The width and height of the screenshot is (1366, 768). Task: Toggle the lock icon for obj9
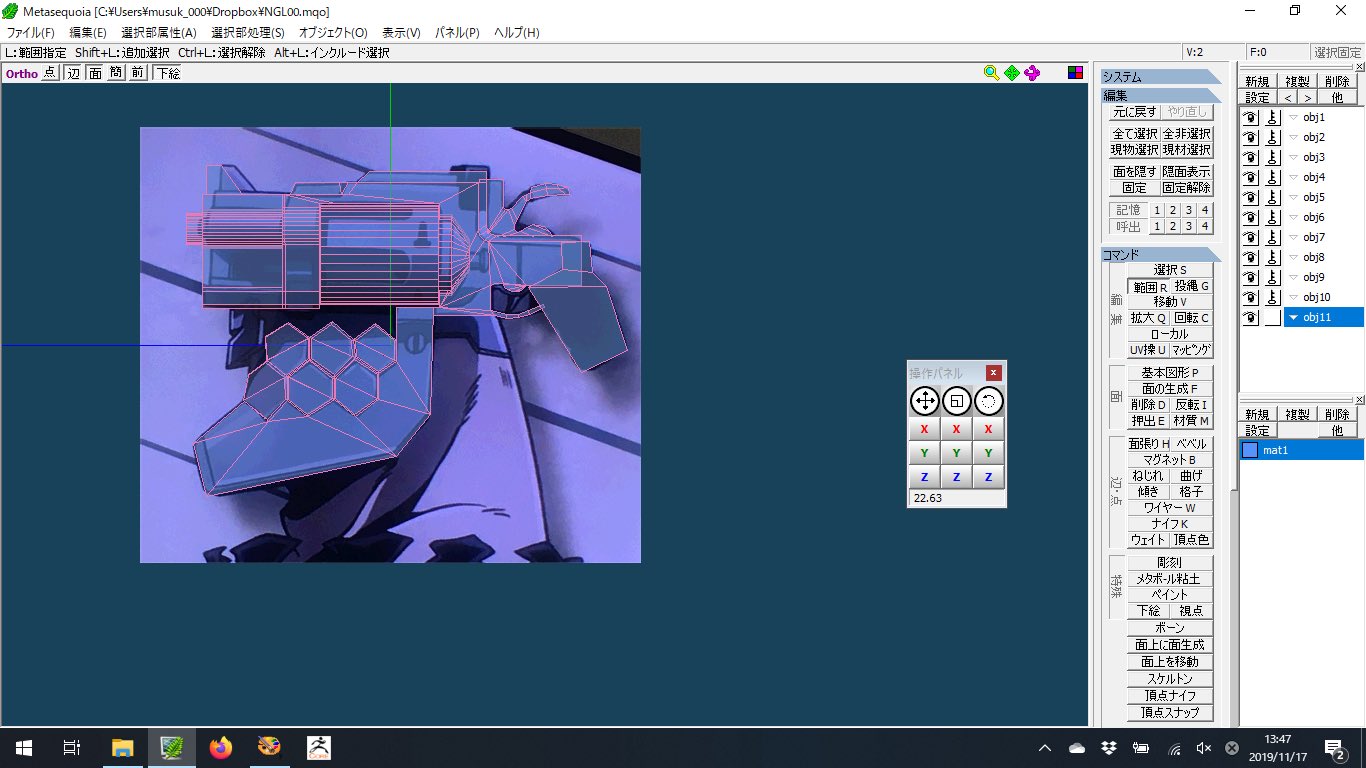tap(1272, 277)
